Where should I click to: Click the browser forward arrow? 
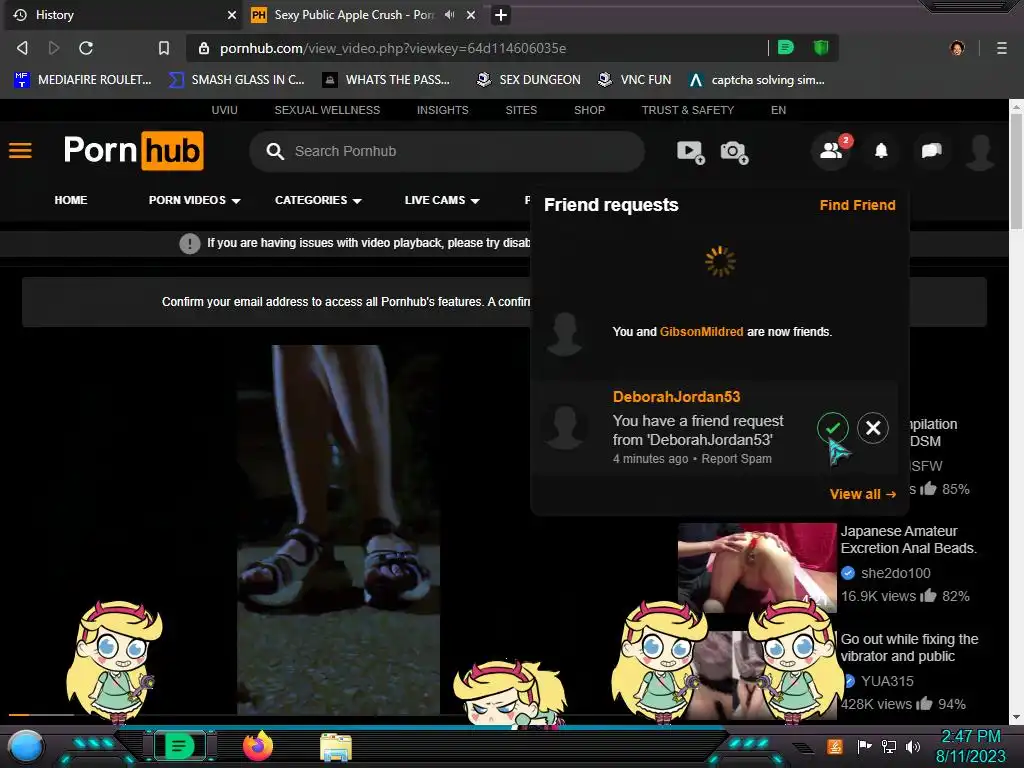(54, 48)
